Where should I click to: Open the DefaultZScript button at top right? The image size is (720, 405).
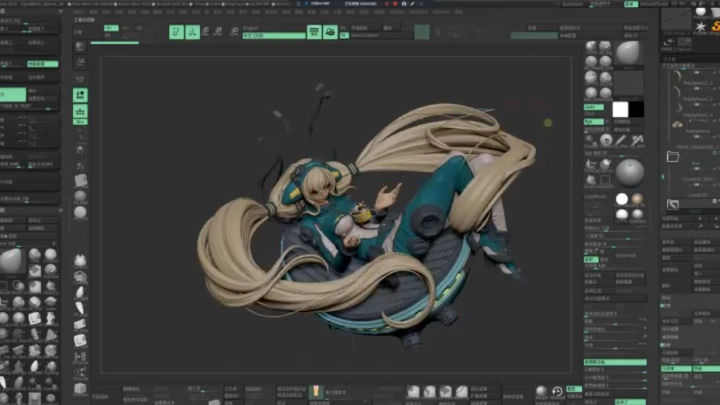[652, 4]
